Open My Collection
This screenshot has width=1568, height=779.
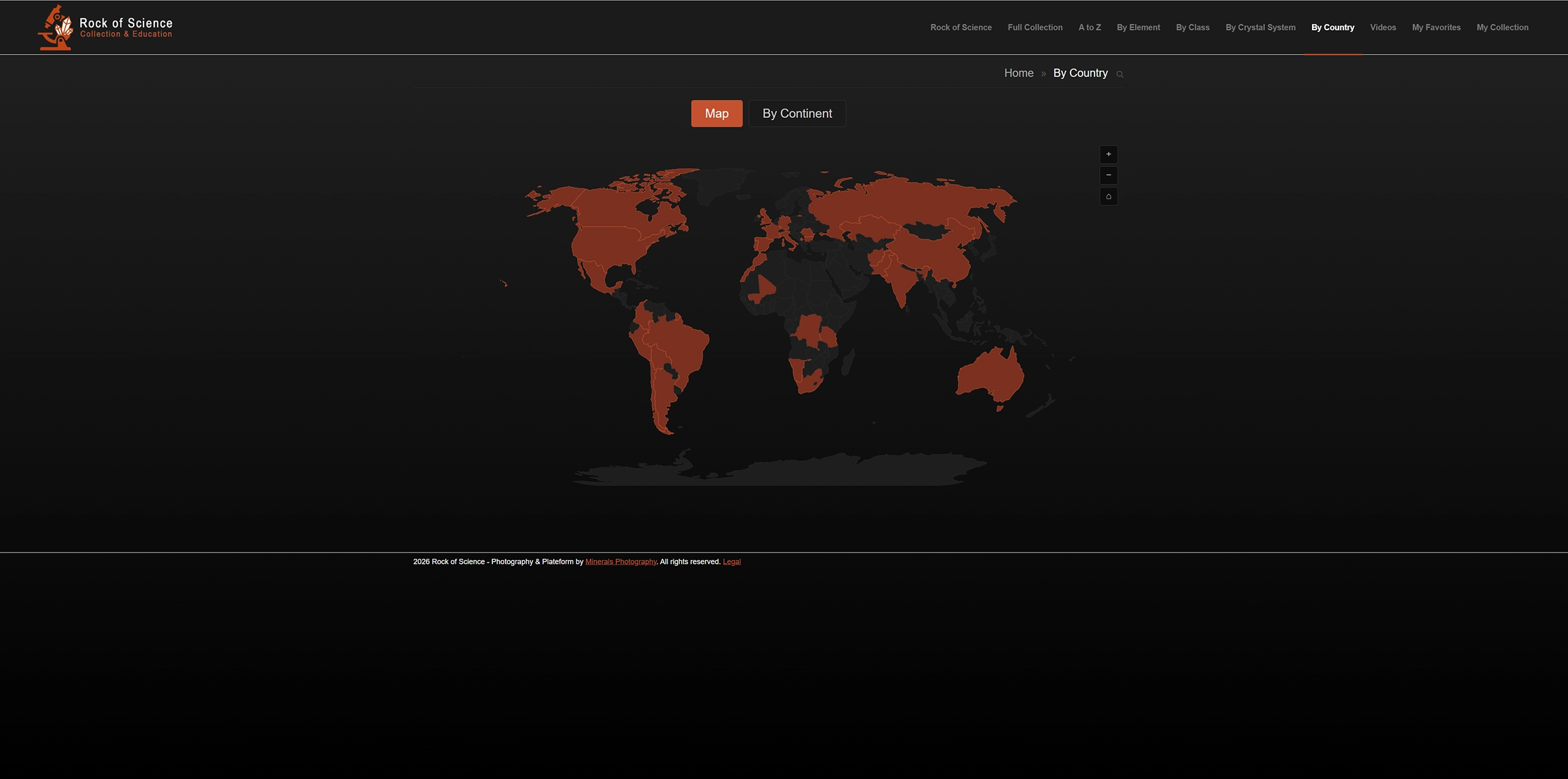click(x=1502, y=28)
